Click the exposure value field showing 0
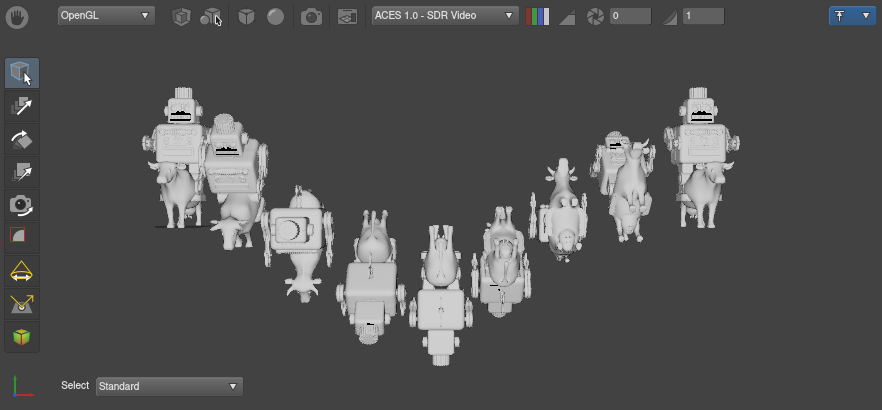Viewport: 882px width, 410px height. pos(630,17)
